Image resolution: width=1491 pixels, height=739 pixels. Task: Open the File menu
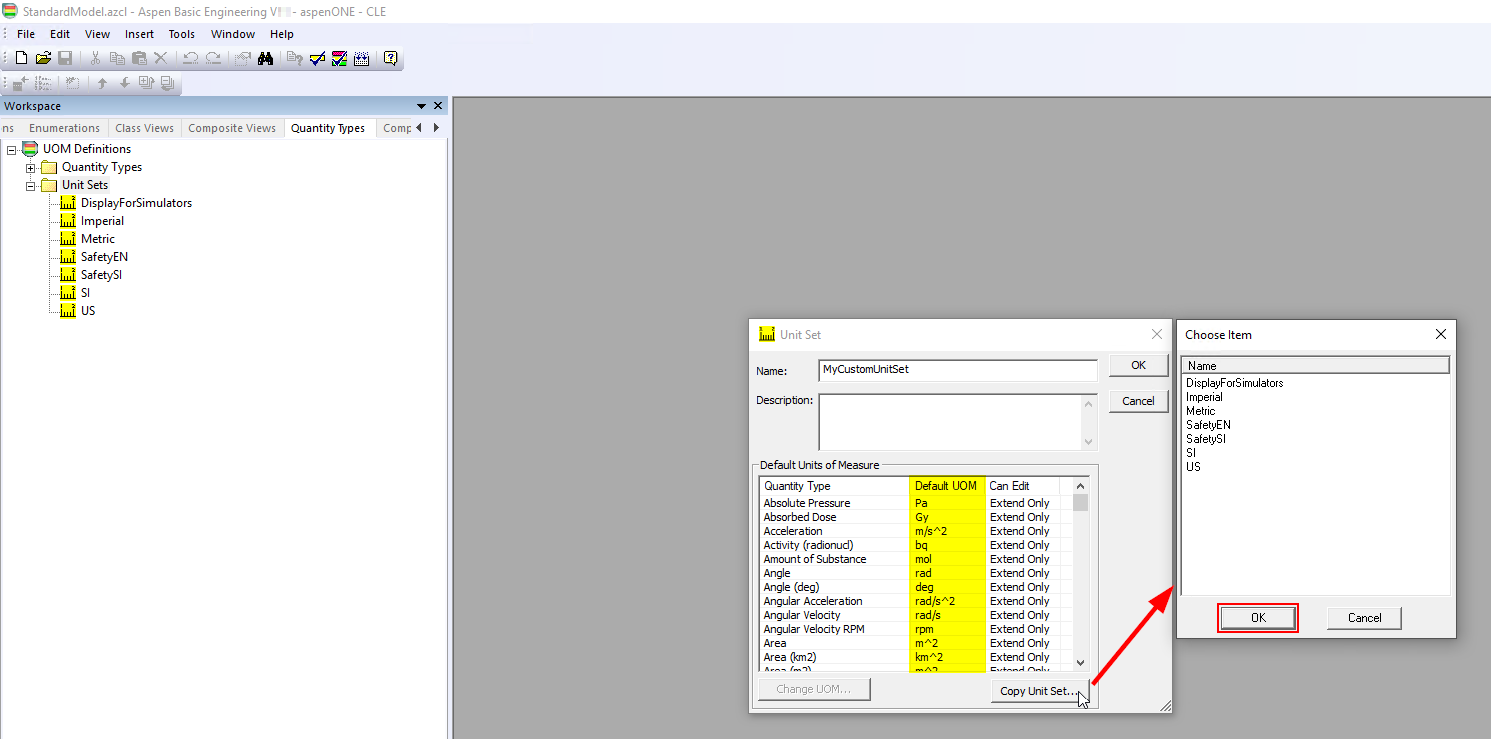click(26, 34)
